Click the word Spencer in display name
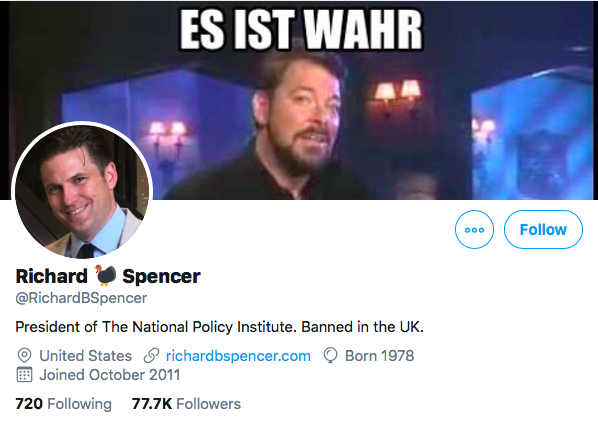This screenshot has height=424, width=598. 161,276
